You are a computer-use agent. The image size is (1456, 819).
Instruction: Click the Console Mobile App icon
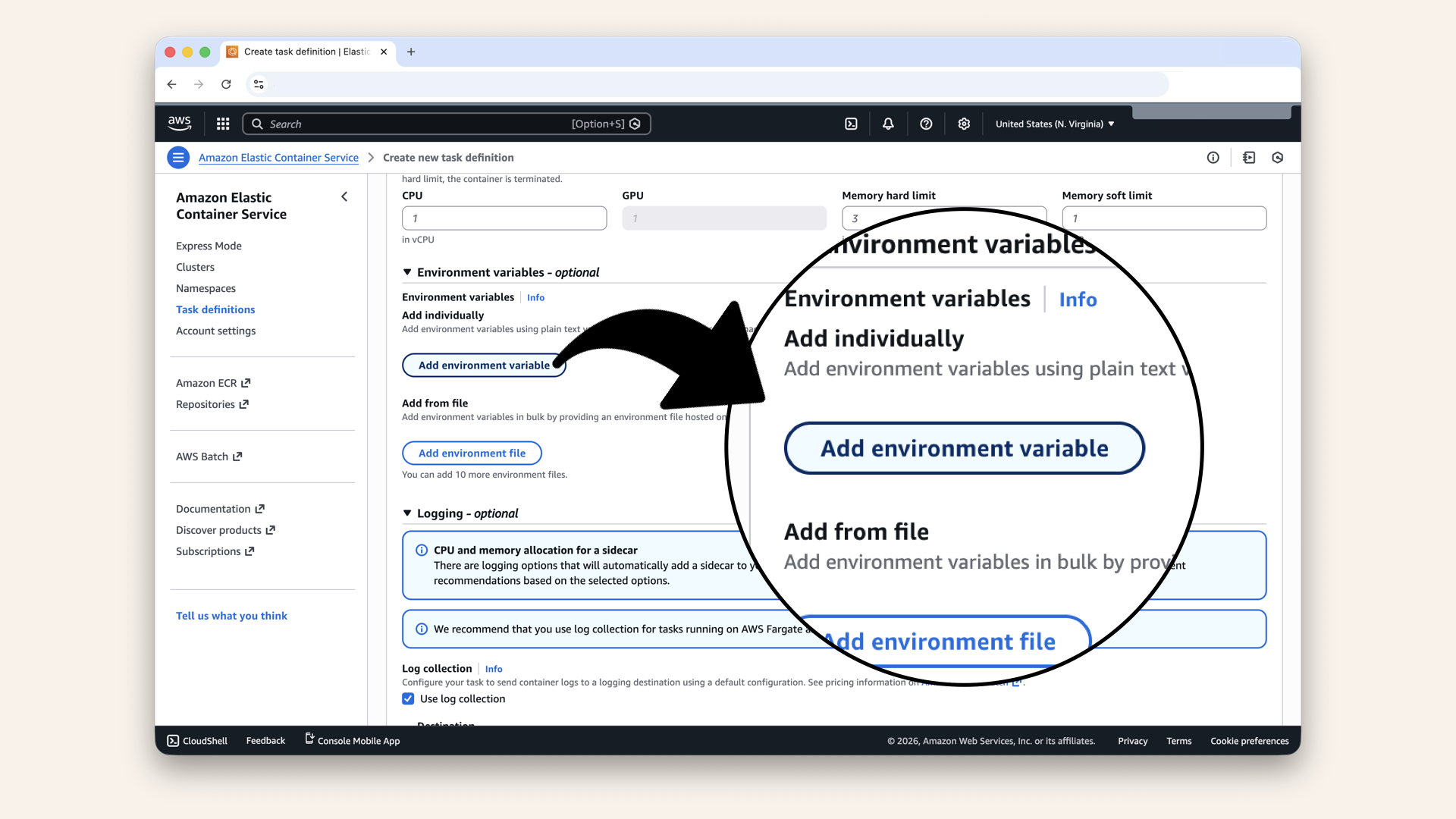(308, 739)
